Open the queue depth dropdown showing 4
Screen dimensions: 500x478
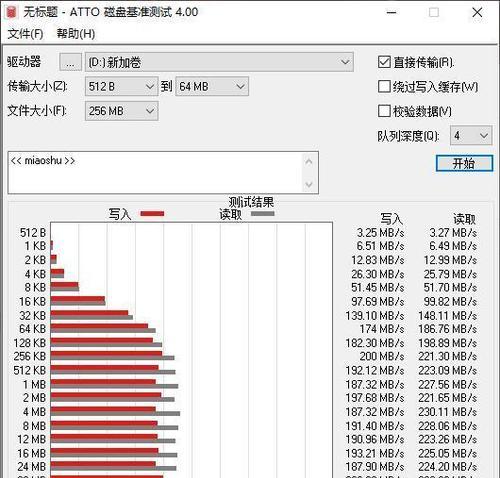click(471, 135)
